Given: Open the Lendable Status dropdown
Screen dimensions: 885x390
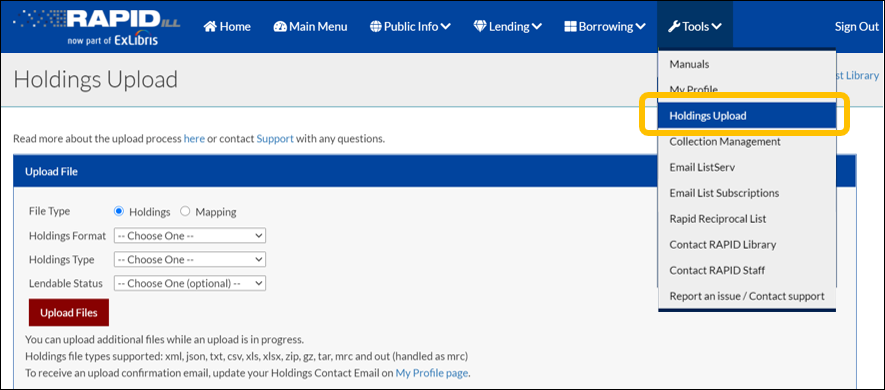Looking at the screenshot, I should [x=190, y=283].
